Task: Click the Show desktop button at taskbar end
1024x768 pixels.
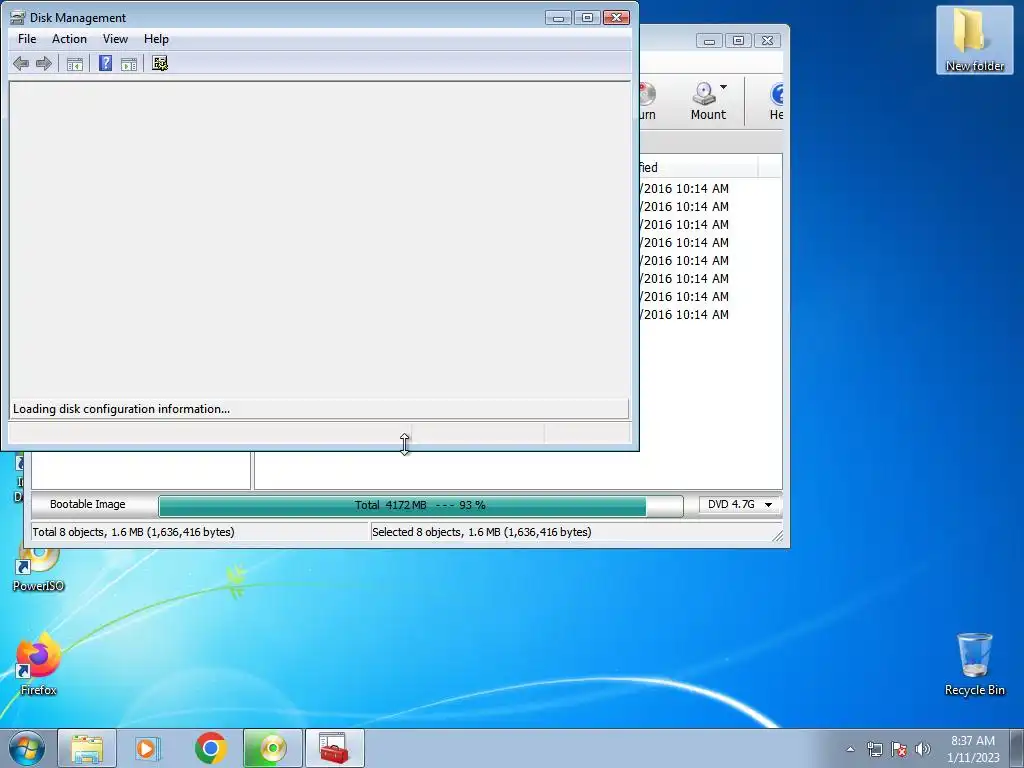Action: pos(1017,749)
